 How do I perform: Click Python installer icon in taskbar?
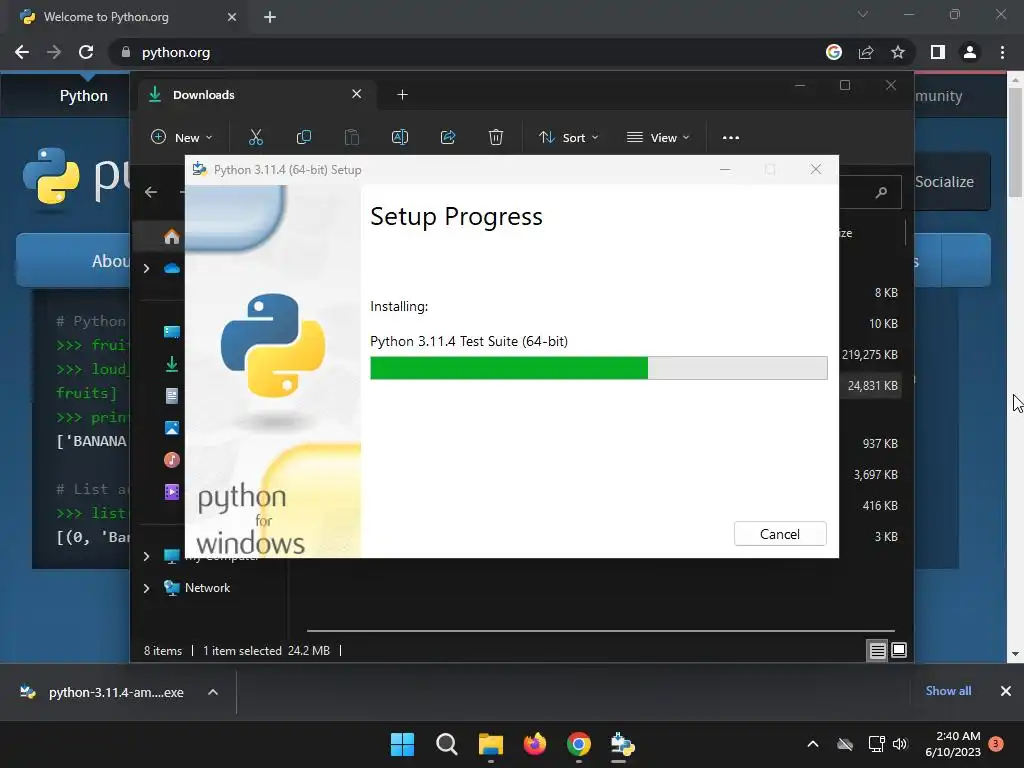[622, 744]
